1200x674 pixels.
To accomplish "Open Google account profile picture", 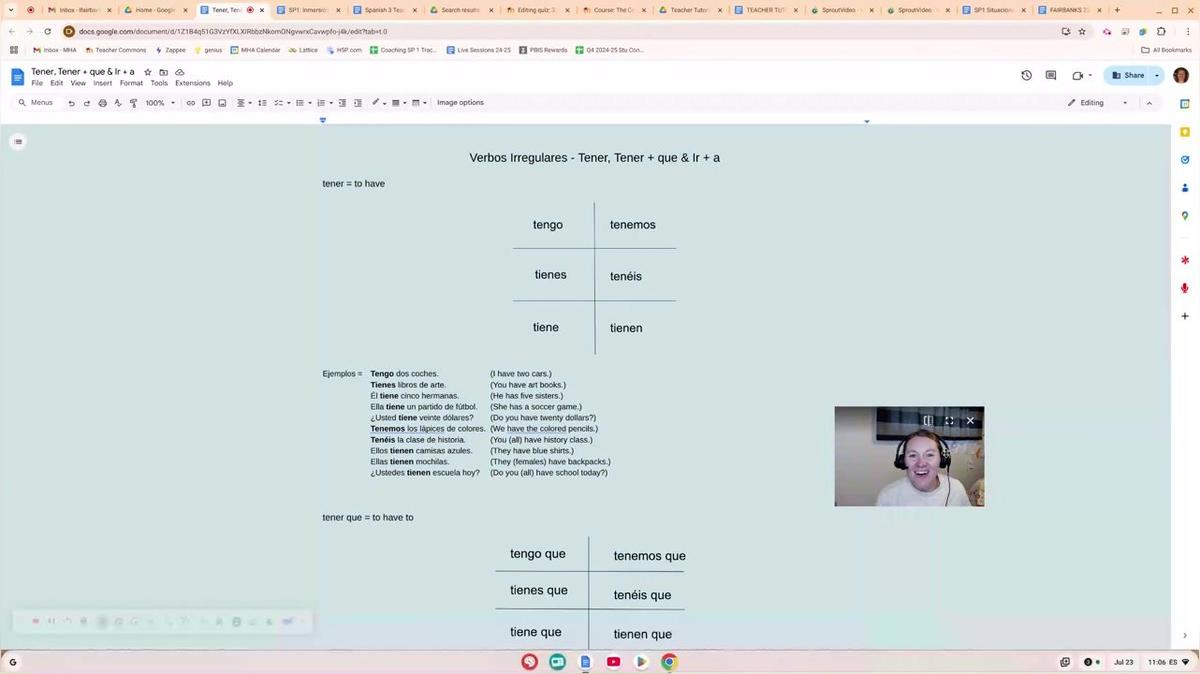I will 1181,75.
